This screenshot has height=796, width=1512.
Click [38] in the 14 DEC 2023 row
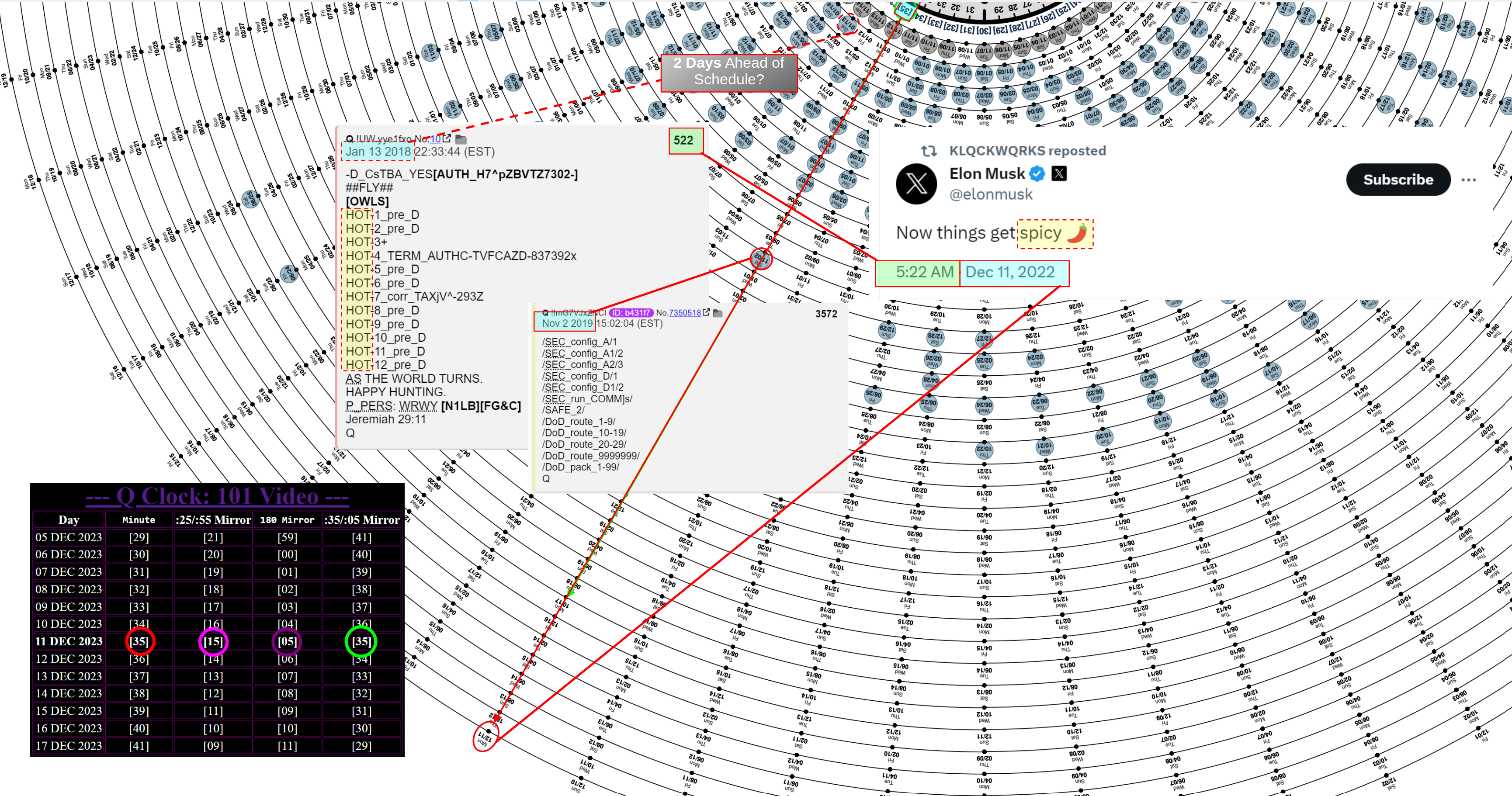139,693
